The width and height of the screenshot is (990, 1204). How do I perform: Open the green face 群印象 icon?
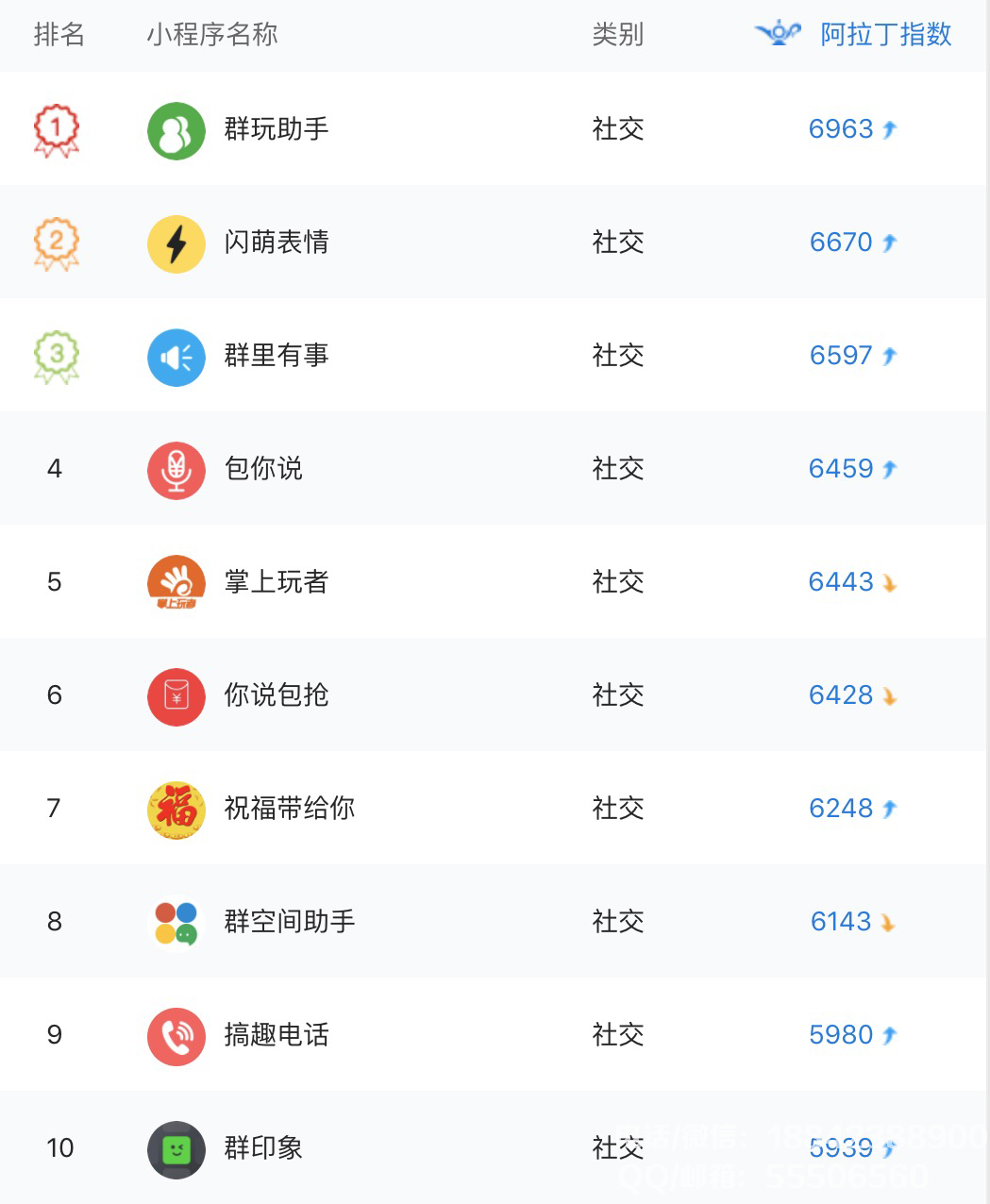pos(176,1149)
